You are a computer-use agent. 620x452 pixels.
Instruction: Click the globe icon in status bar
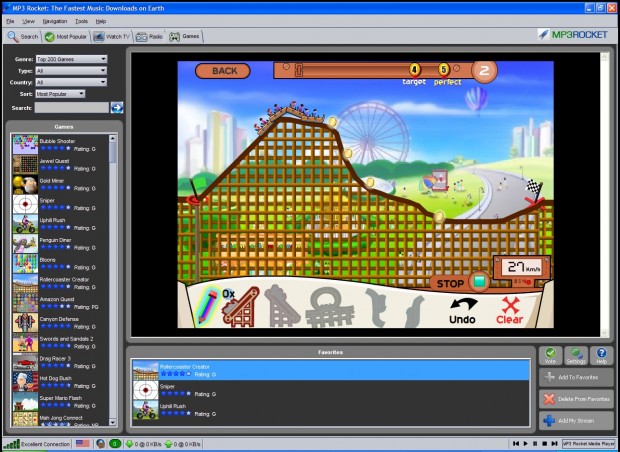click(x=100, y=444)
